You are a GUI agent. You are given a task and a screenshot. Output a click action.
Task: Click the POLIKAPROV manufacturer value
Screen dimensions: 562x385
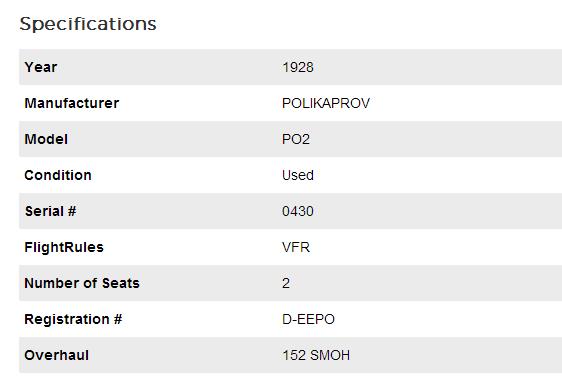326,103
